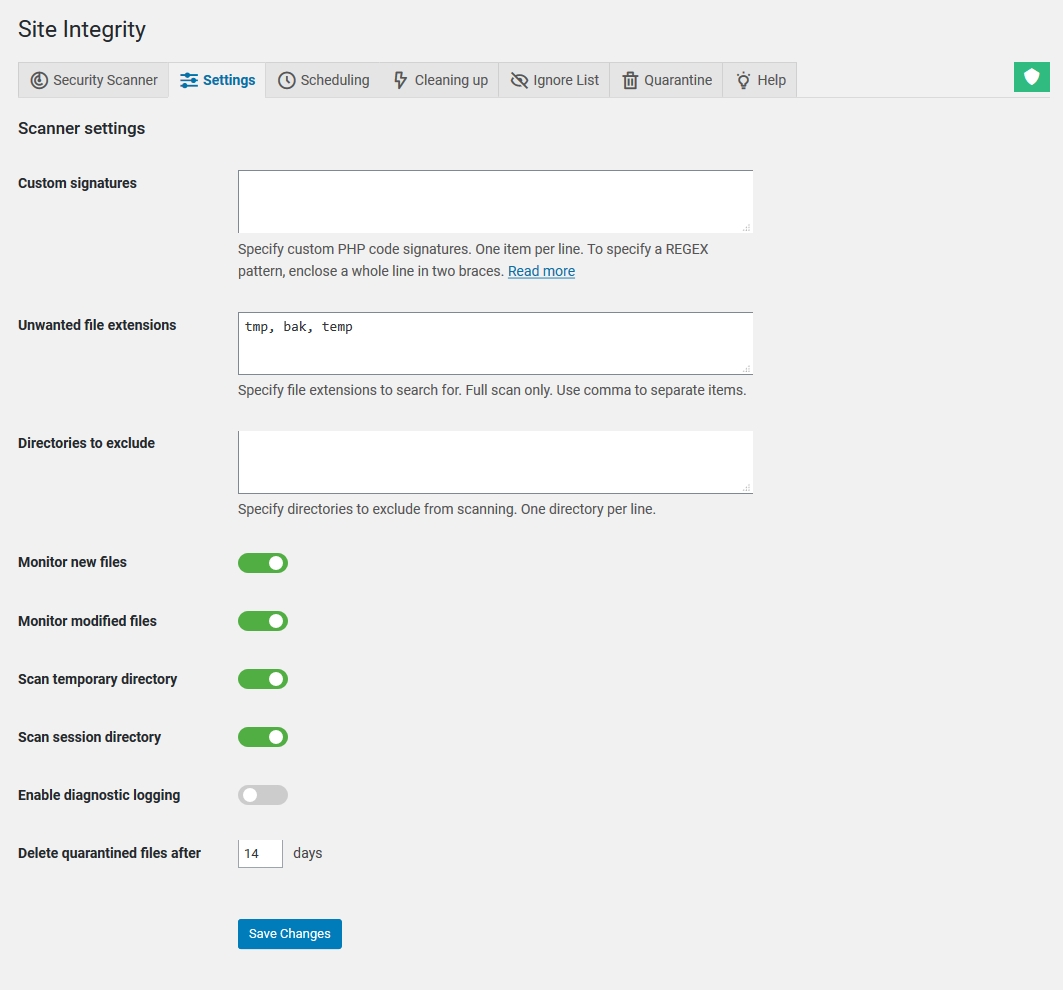Viewport: 1063px width, 990px height.
Task: Click the crossed-eye icon on Ignore List tab
Action: pos(519,80)
